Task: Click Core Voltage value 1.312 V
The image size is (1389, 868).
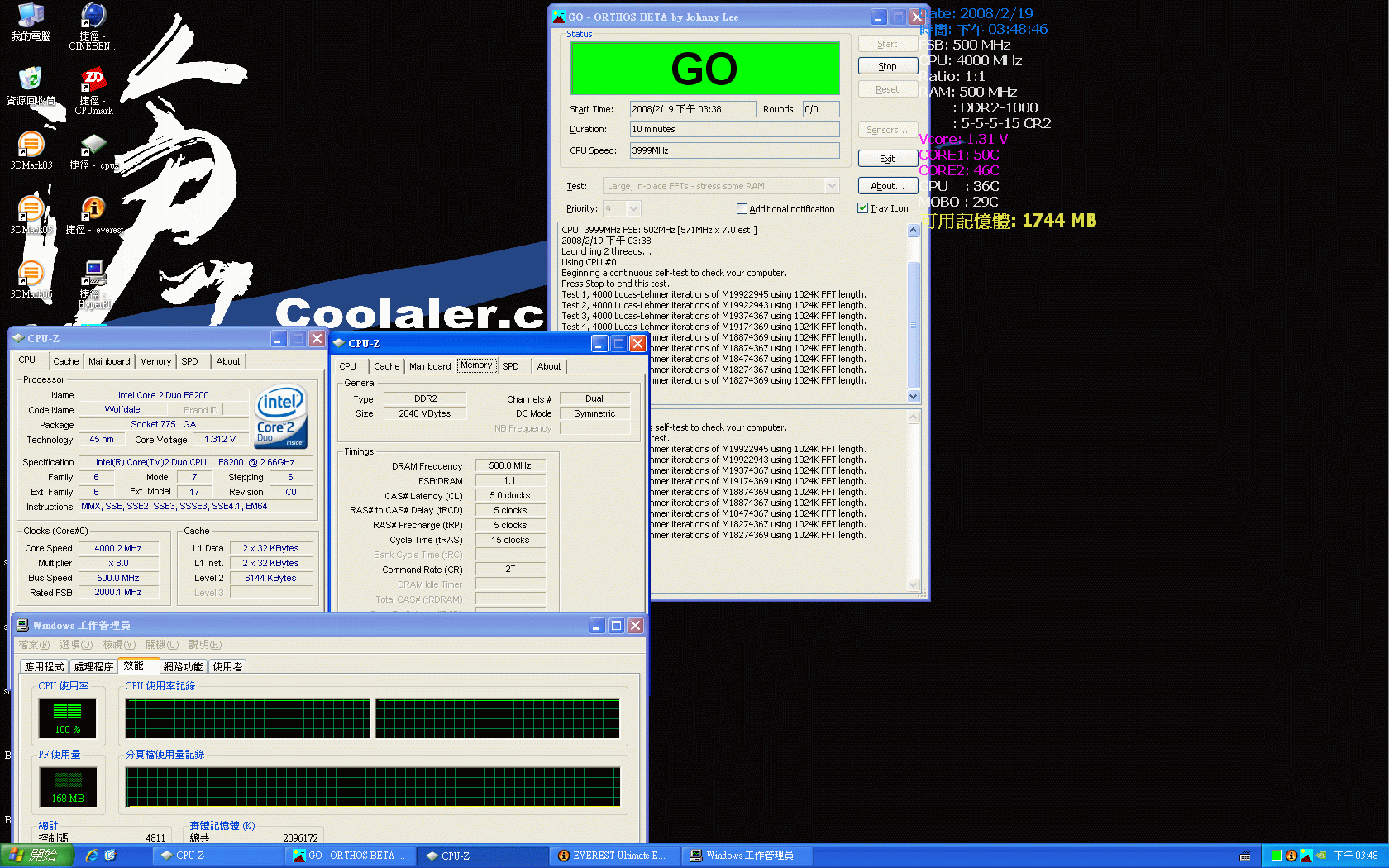Action: point(220,440)
